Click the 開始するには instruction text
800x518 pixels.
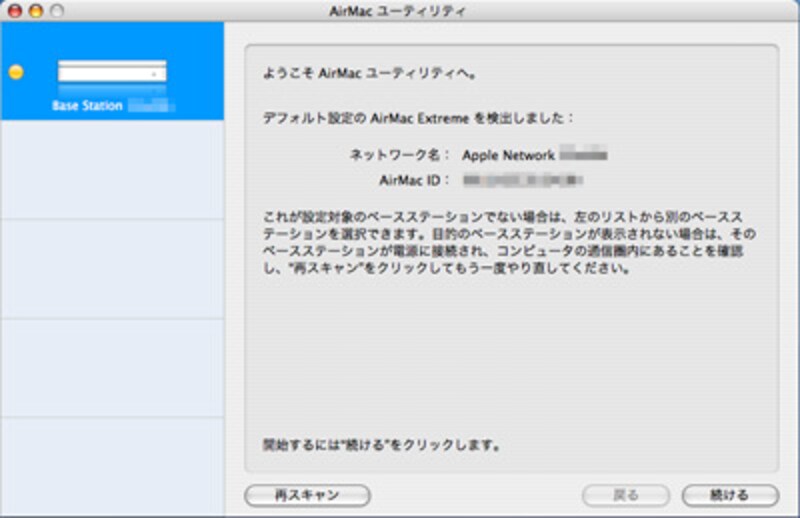(381, 442)
